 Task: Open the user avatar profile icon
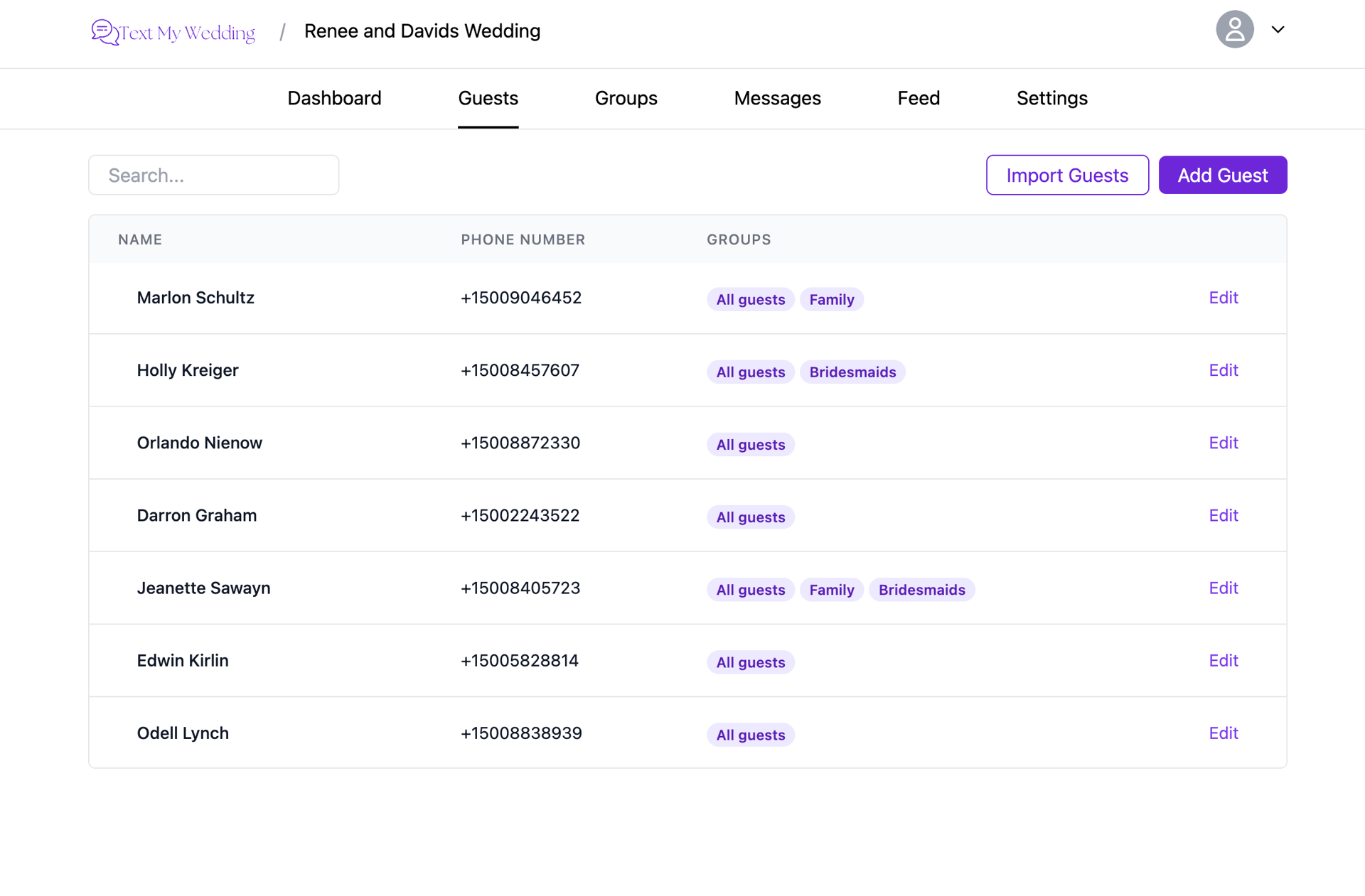click(x=1234, y=30)
